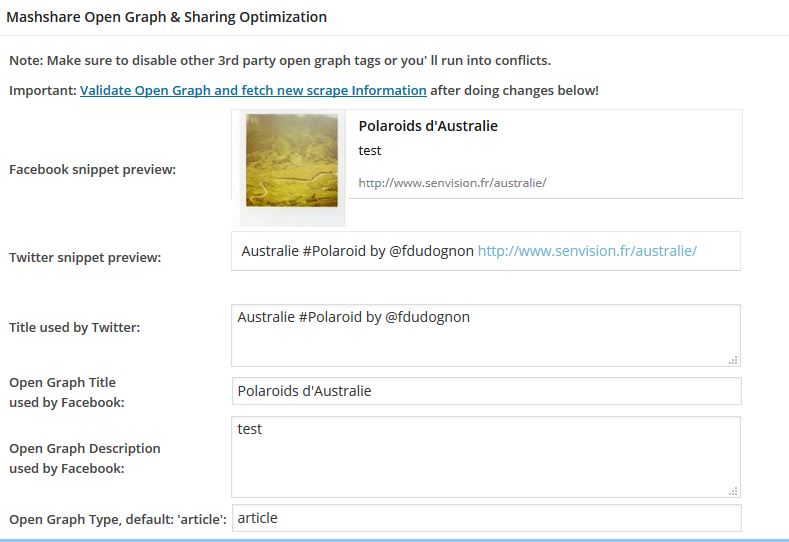Click the Open Graph Type default label
Screen dimensions: 789x542
pos(118,519)
